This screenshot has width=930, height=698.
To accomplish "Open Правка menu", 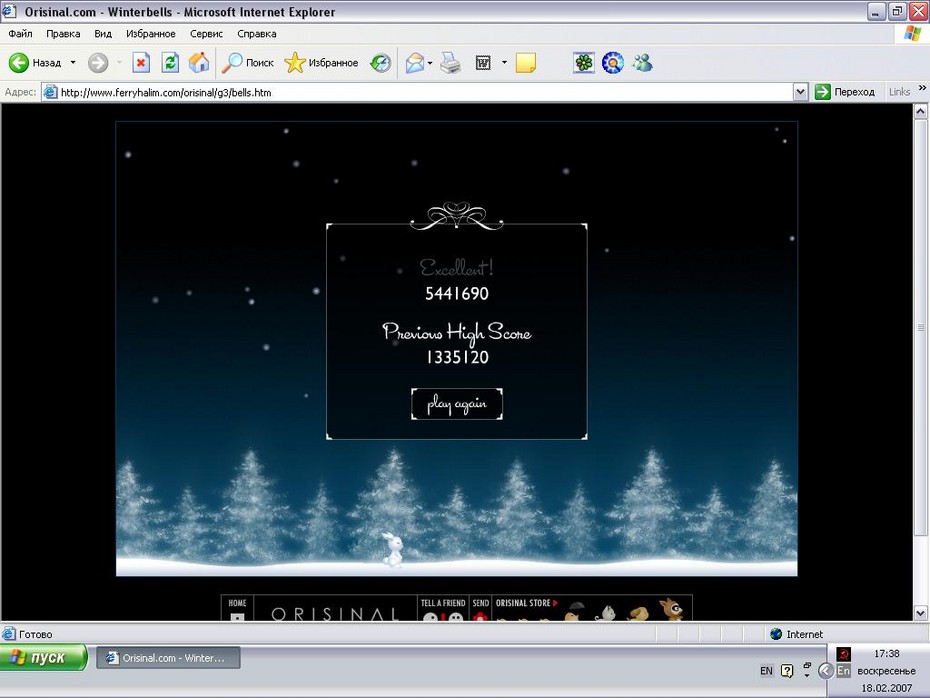I will click(63, 34).
